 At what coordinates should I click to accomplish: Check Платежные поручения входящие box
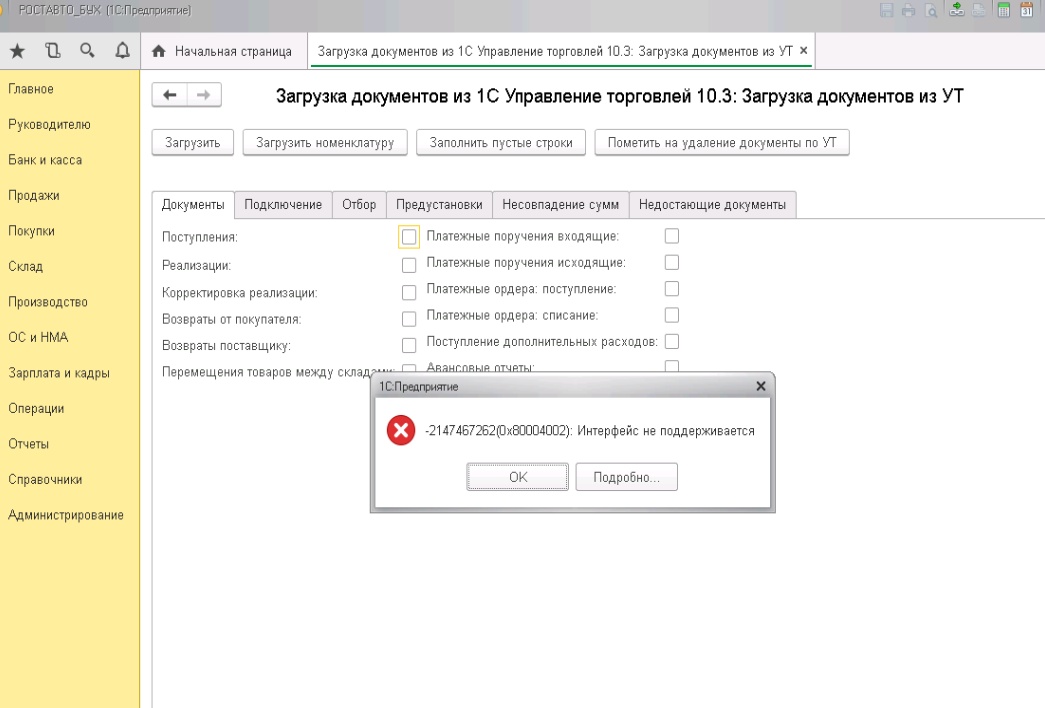tap(672, 236)
